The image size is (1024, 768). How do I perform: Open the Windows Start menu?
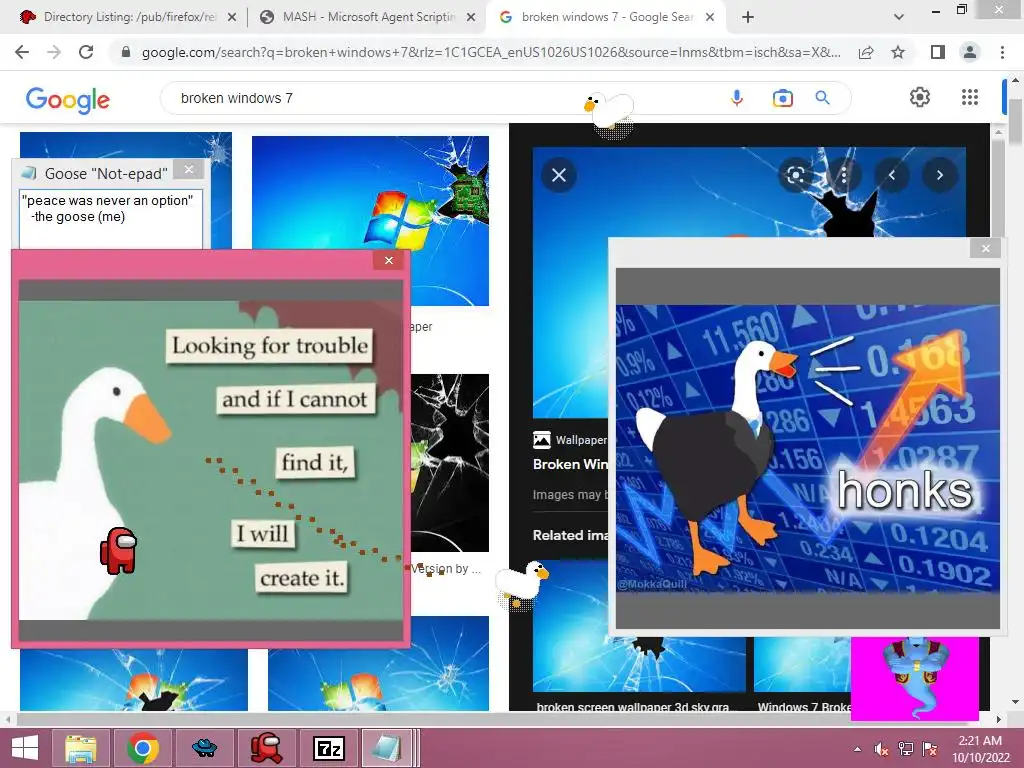[25, 748]
